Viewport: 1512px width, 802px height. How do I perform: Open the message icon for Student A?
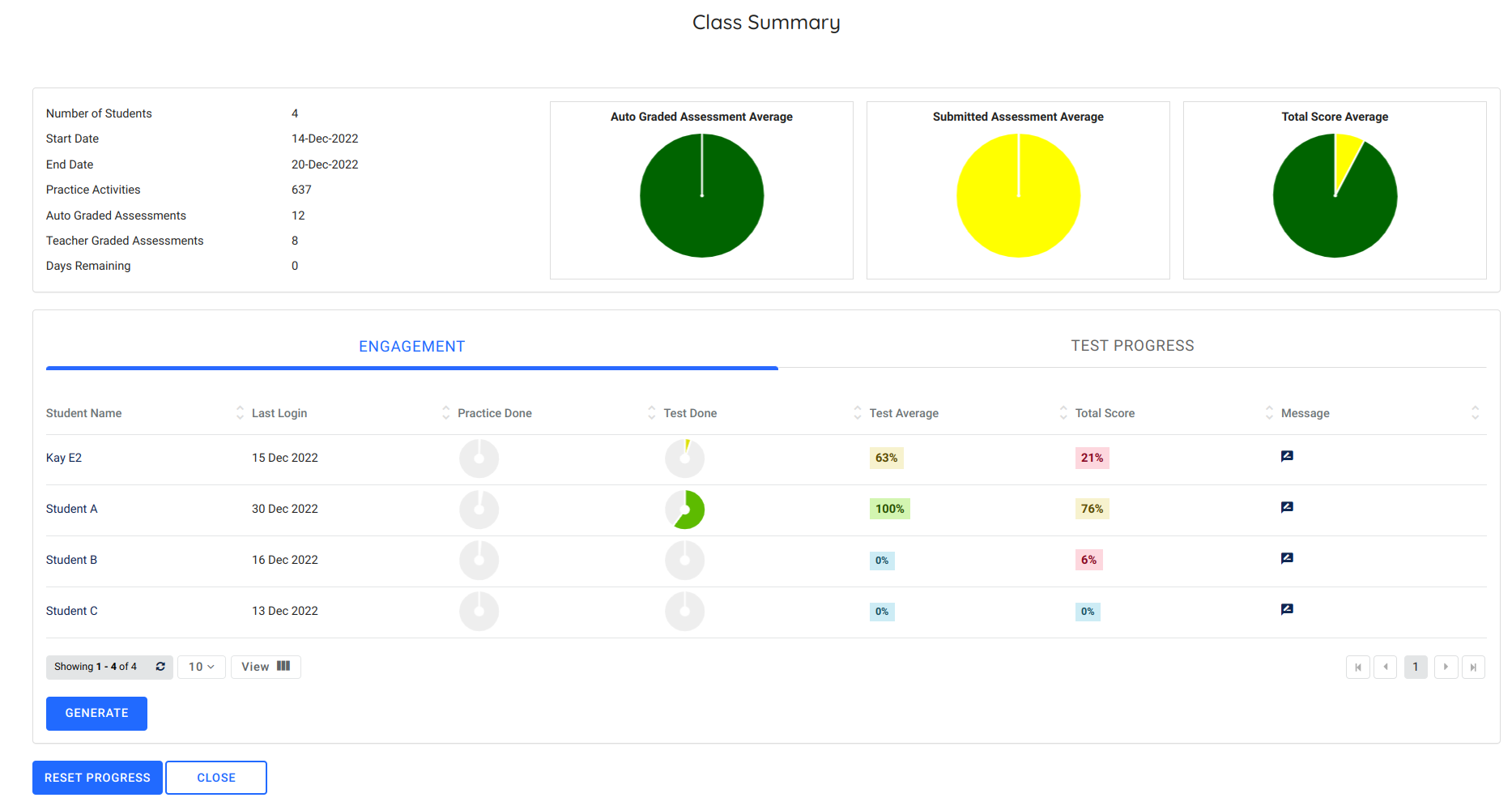click(x=1287, y=506)
